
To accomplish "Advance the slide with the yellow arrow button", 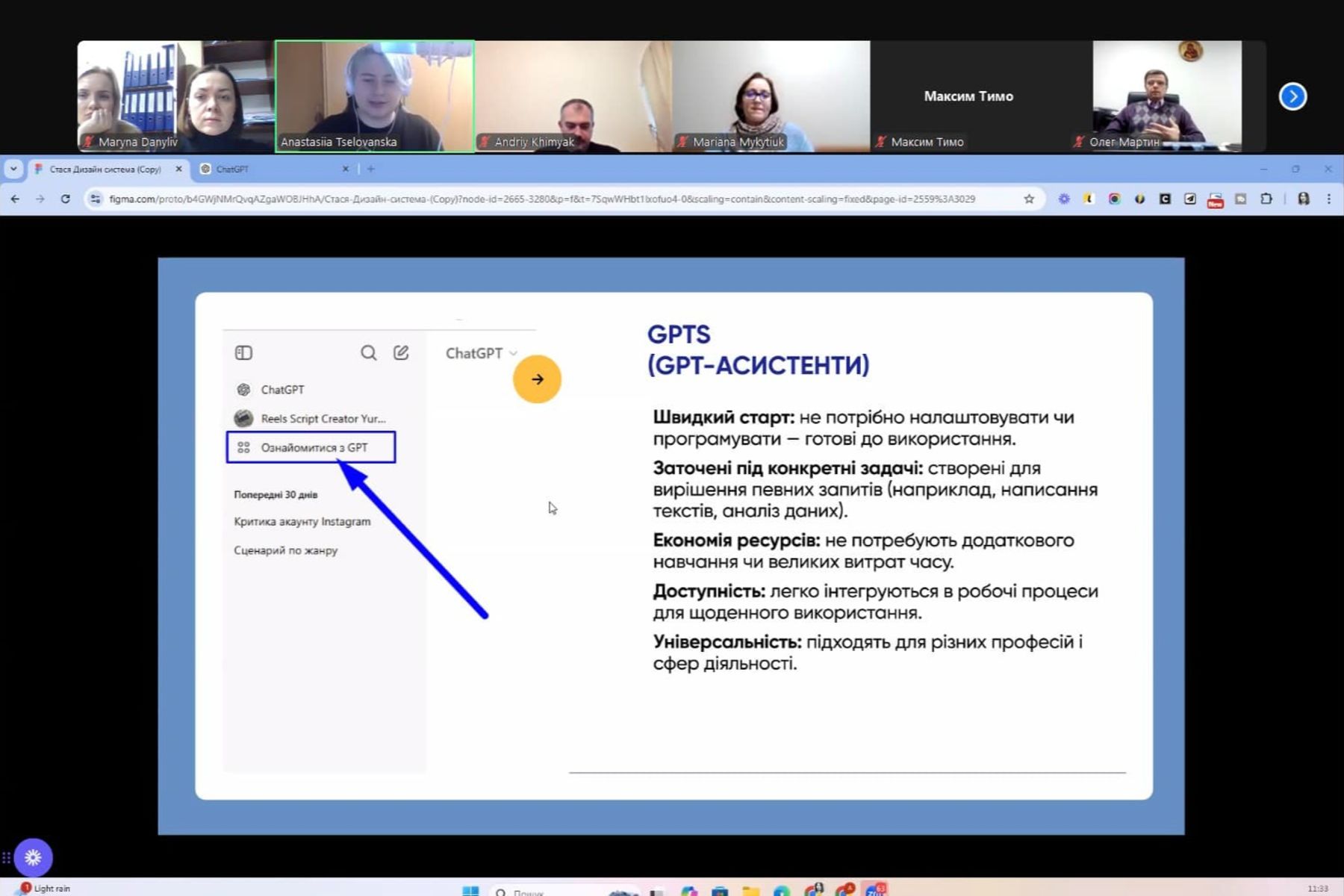I will coord(537,379).
